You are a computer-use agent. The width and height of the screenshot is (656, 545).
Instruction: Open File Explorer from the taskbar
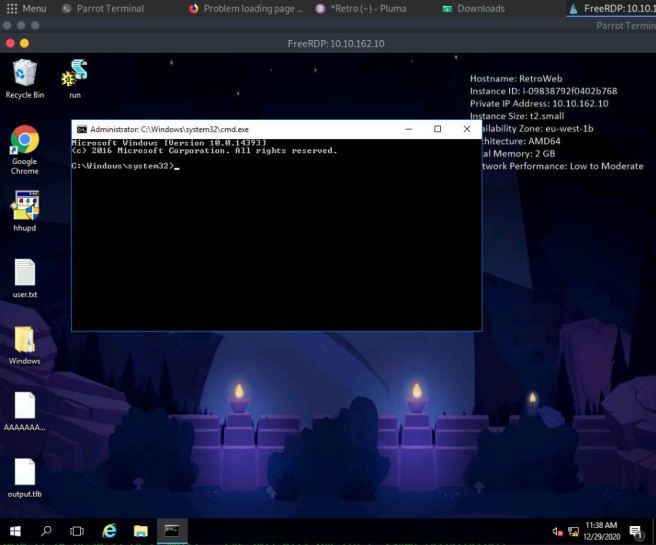pos(140,529)
